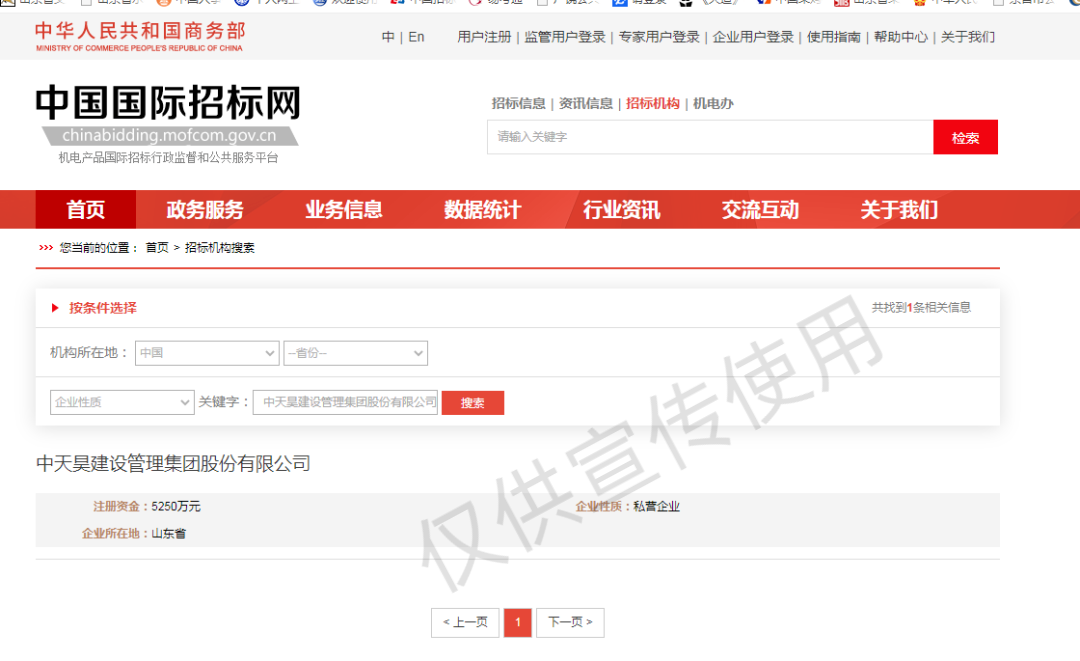
Task: Click the 山东省 location value
Action: pyautogui.click(x=168, y=534)
